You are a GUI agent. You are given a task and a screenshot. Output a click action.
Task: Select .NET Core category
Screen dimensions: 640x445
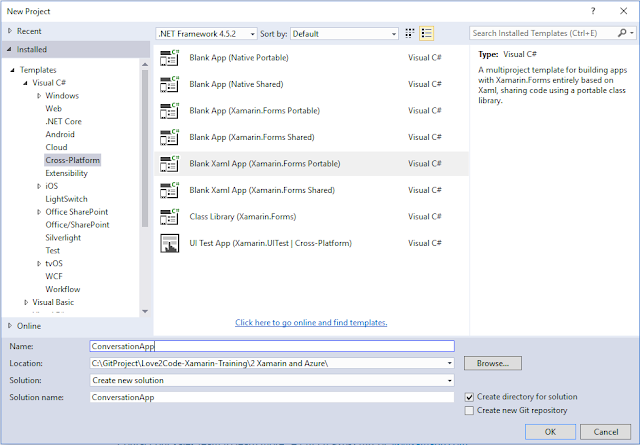coord(63,121)
